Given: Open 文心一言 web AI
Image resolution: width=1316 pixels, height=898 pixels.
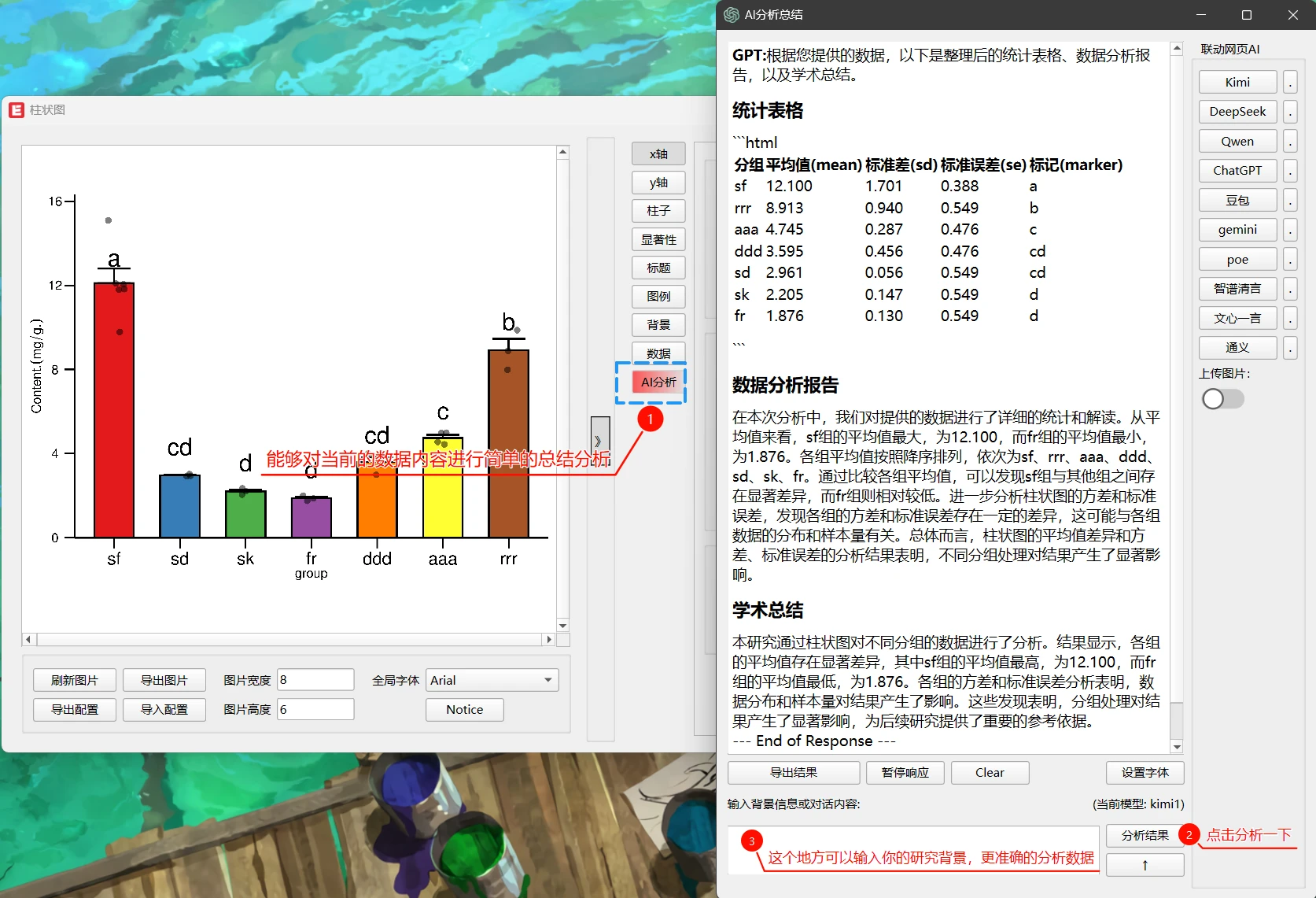Looking at the screenshot, I should pyautogui.click(x=1237, y=319).
